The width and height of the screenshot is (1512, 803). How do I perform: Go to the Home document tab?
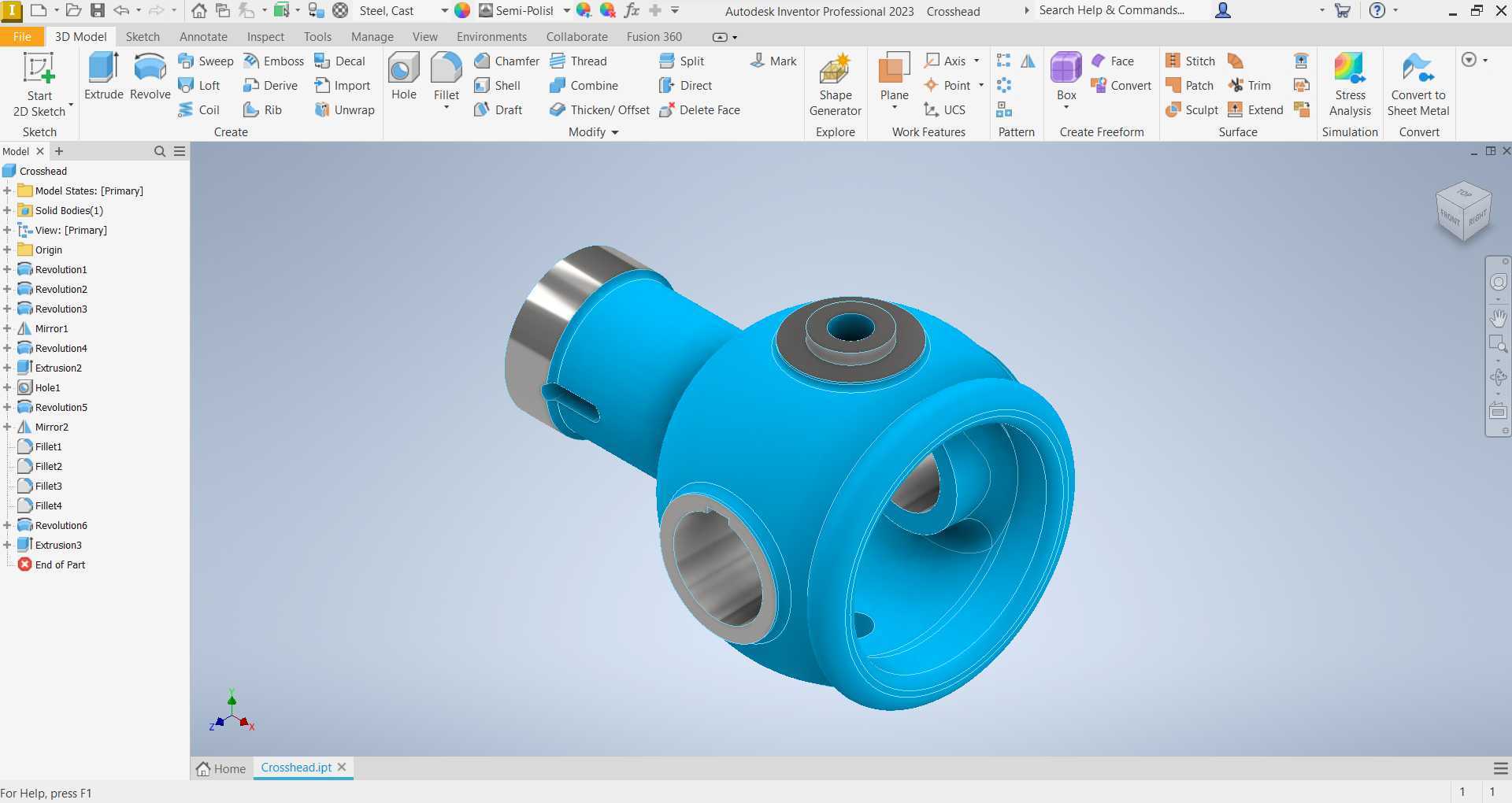pos(221,768)
